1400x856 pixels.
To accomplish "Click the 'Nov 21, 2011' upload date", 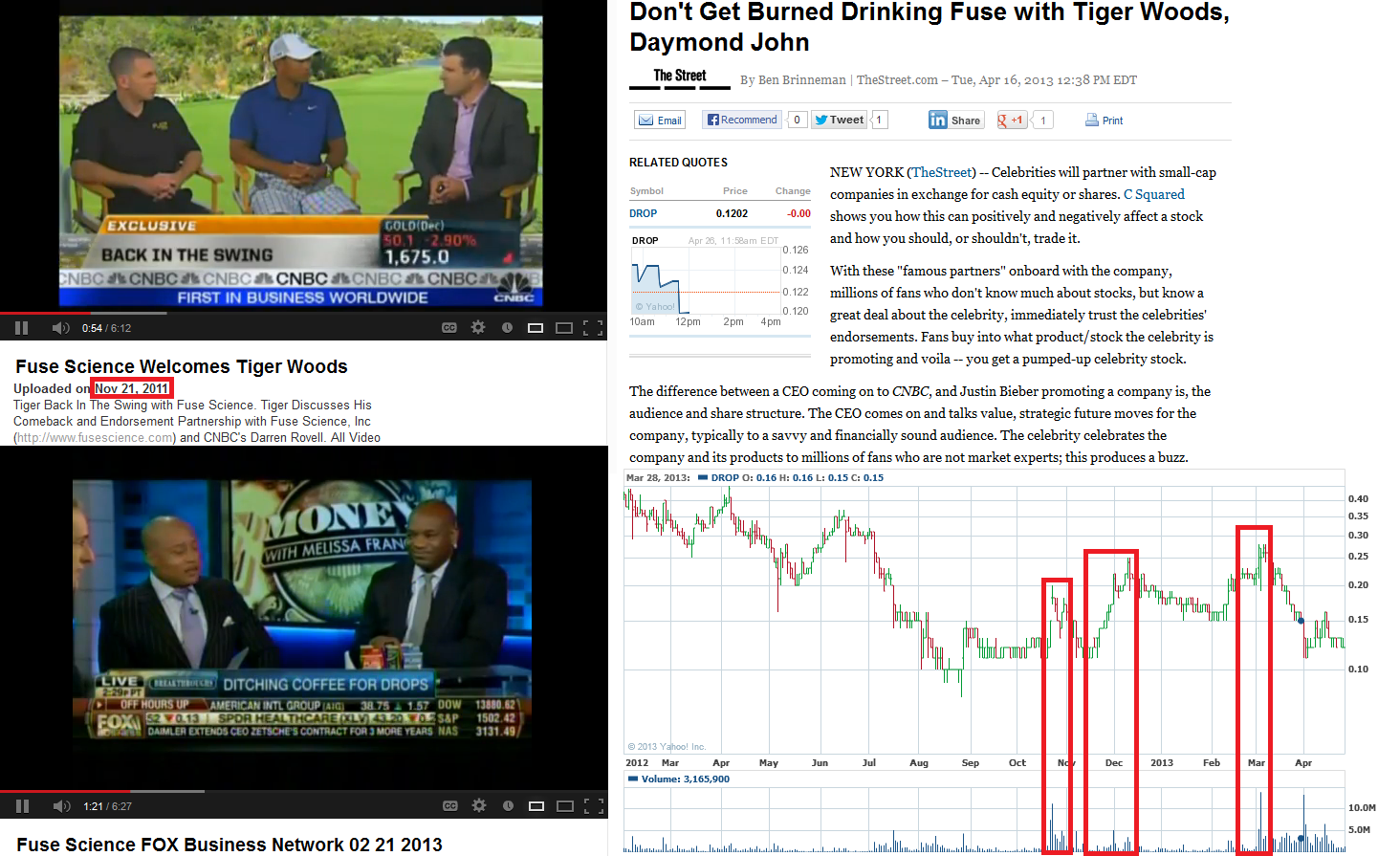I will click(x=132, y=388).
